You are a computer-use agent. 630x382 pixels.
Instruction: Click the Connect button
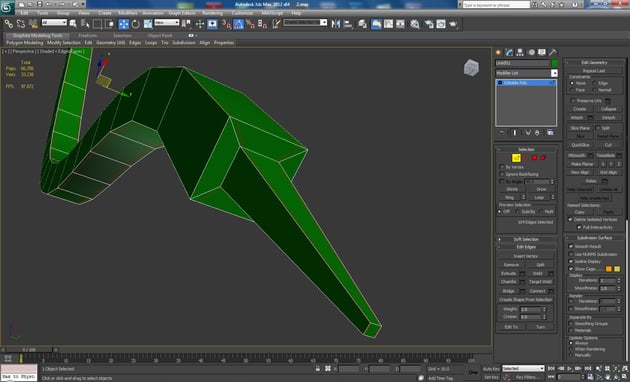coord(537,291)
